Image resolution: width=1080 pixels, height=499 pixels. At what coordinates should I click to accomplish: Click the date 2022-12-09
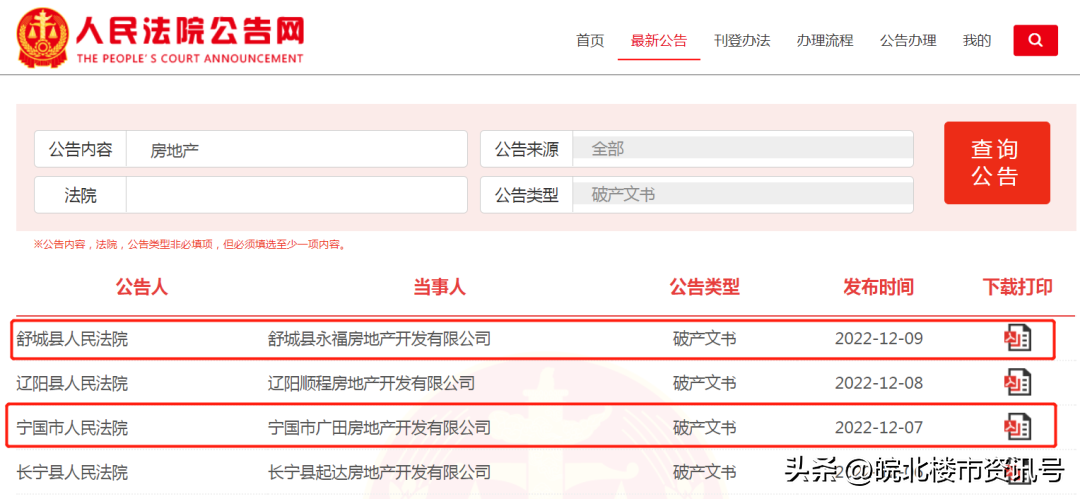click(x=878, y=338)
